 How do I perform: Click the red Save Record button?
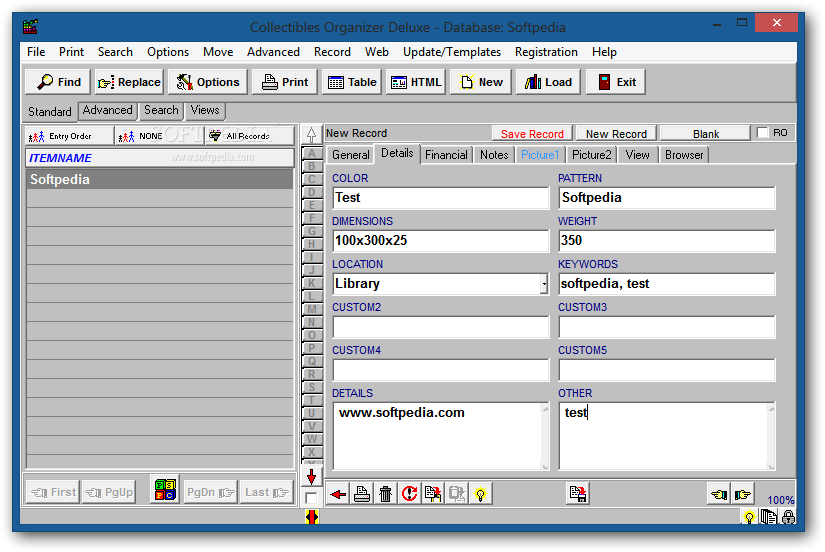click(x=532, y=134)
